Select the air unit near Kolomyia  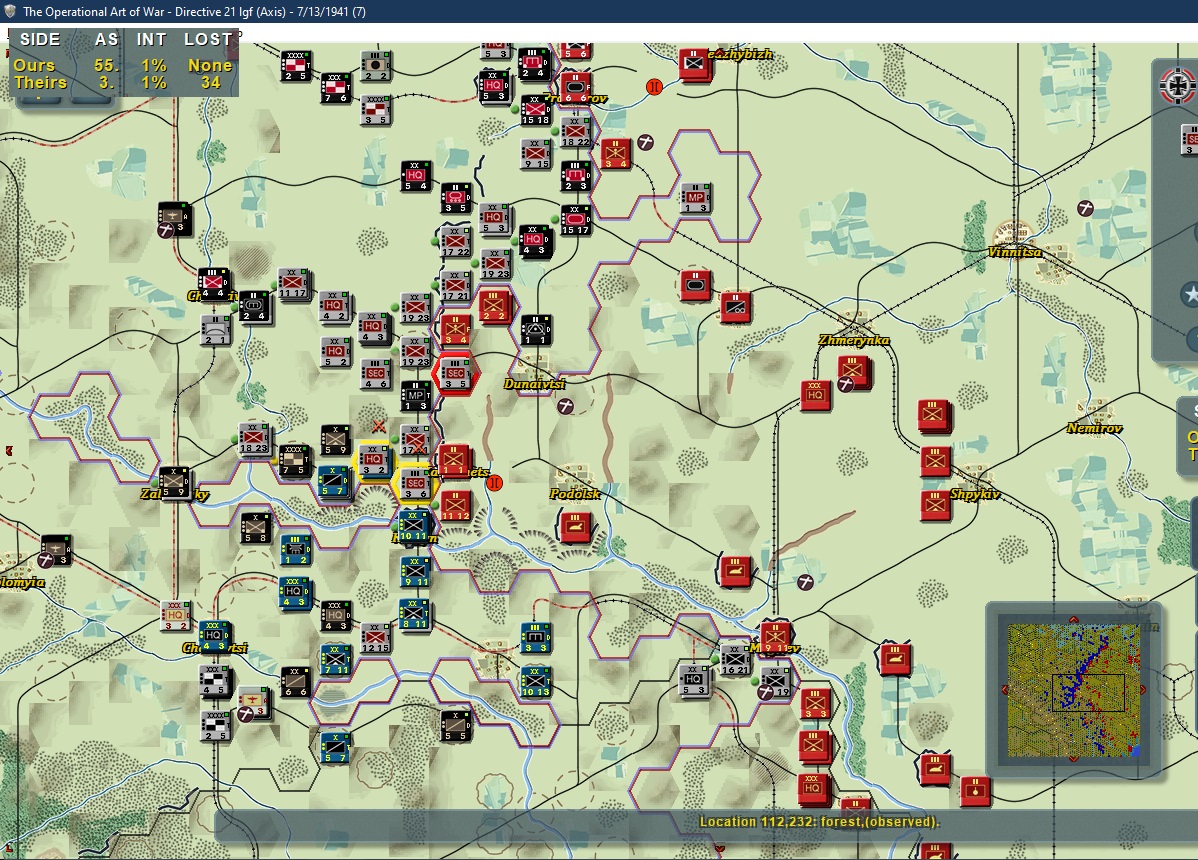click(55, 550)
